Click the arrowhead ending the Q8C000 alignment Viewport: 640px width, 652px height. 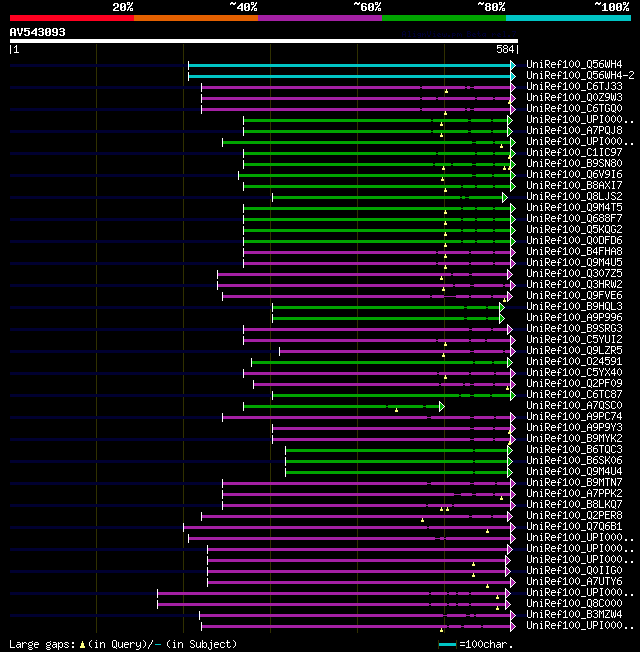pyautogui.click(x=508, y=604)
